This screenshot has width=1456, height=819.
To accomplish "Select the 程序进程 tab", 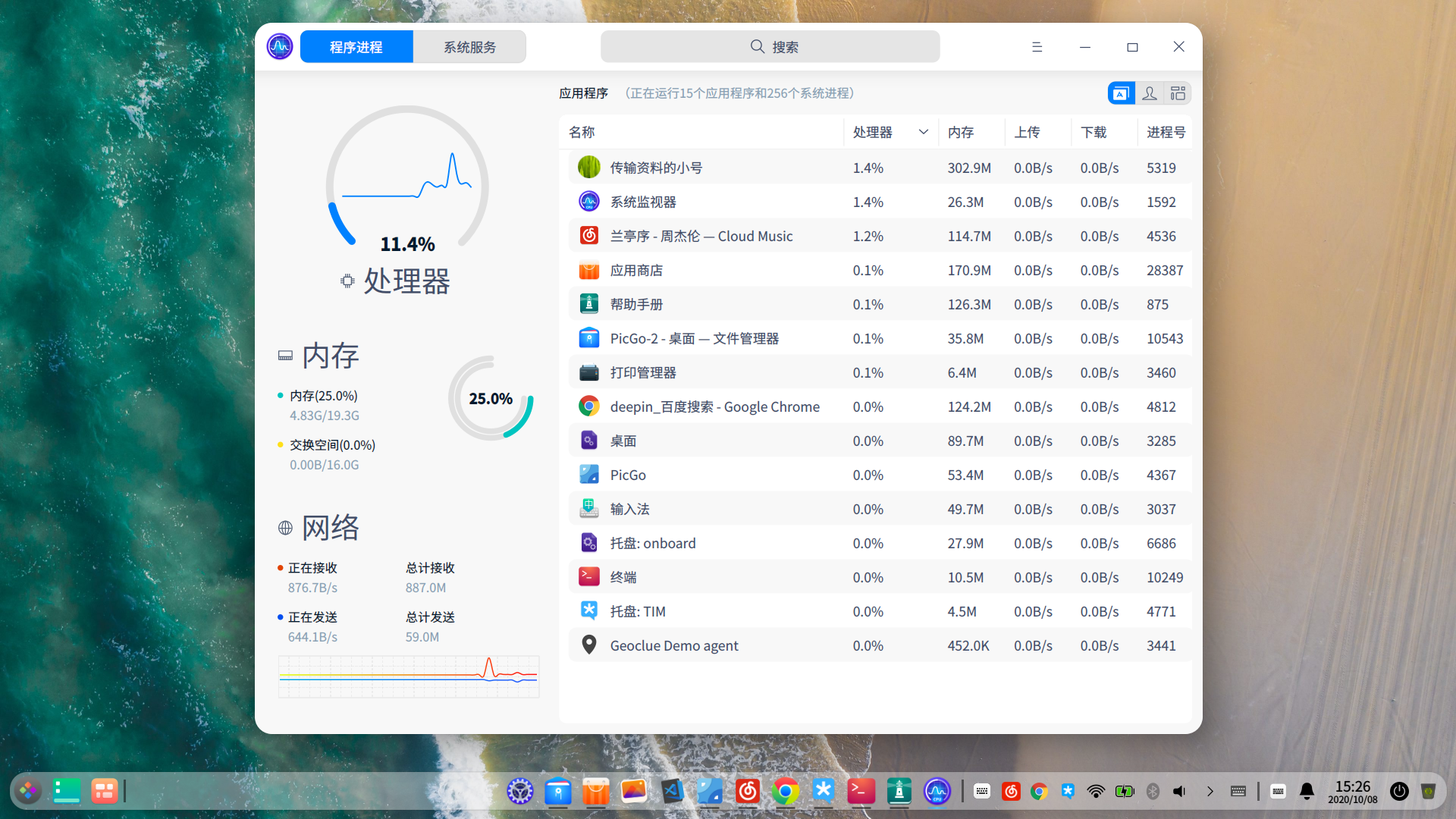I will (356, 46).
